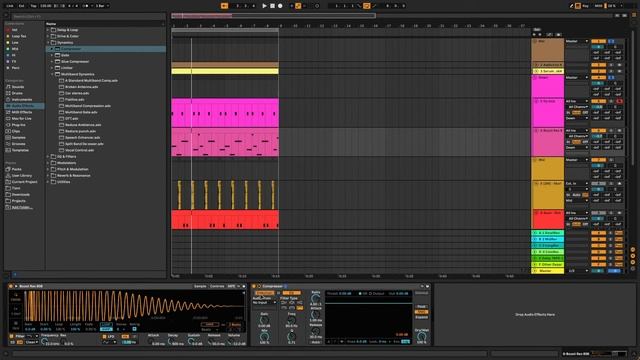This screenshot has height=360, width=640.
Task: Click the Master track header
Action: coord(547,271)
